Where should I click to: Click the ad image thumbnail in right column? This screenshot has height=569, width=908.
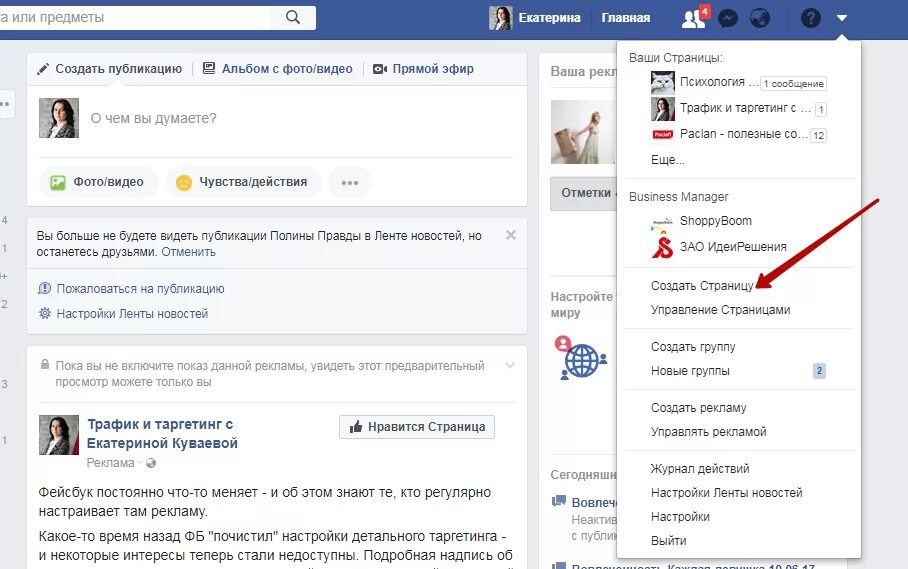coord(583,132)
